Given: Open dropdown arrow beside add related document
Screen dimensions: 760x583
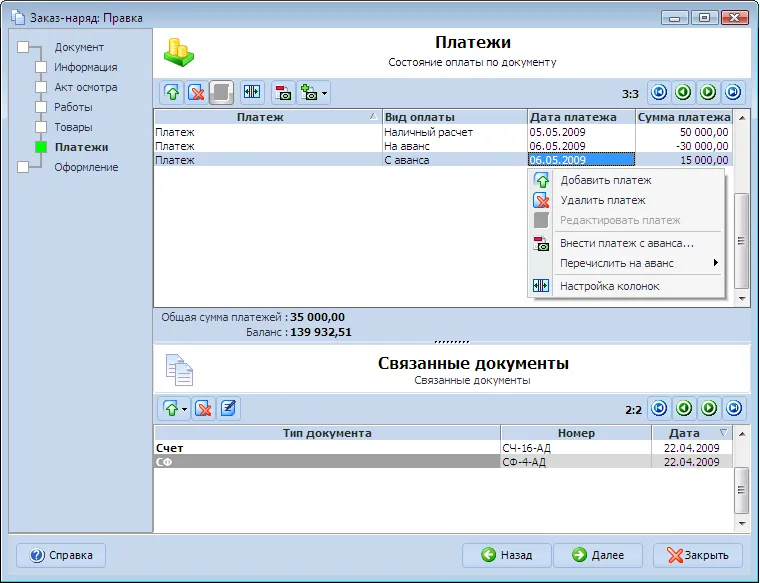Looking at the screenshot, I should click(x=185, y=410).
